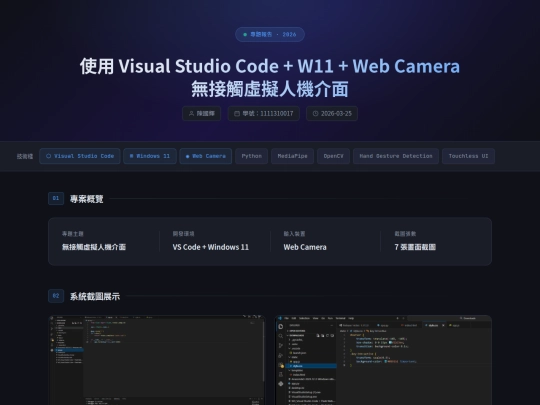This screenshot has width=540, height=405.
Task: Click the 02 section number badge
Action: pyautogui.click(x=56, y=296)
